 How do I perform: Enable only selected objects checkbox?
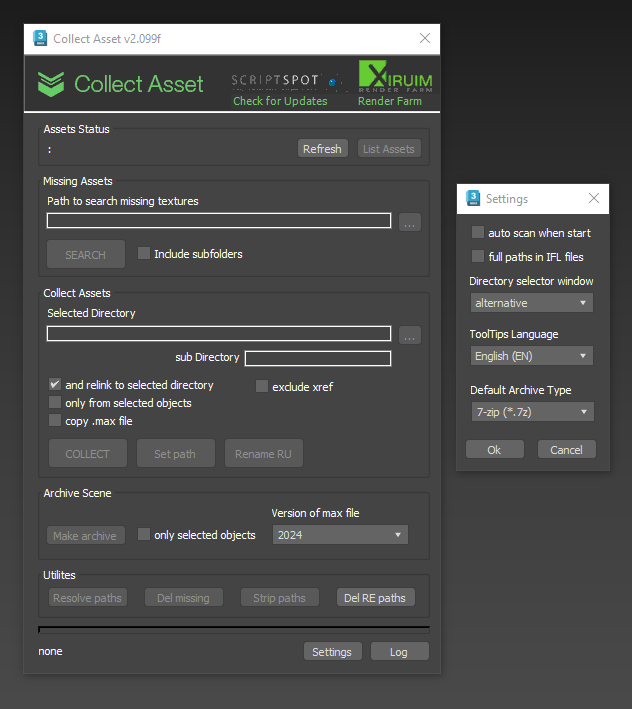tap(144, 534)
